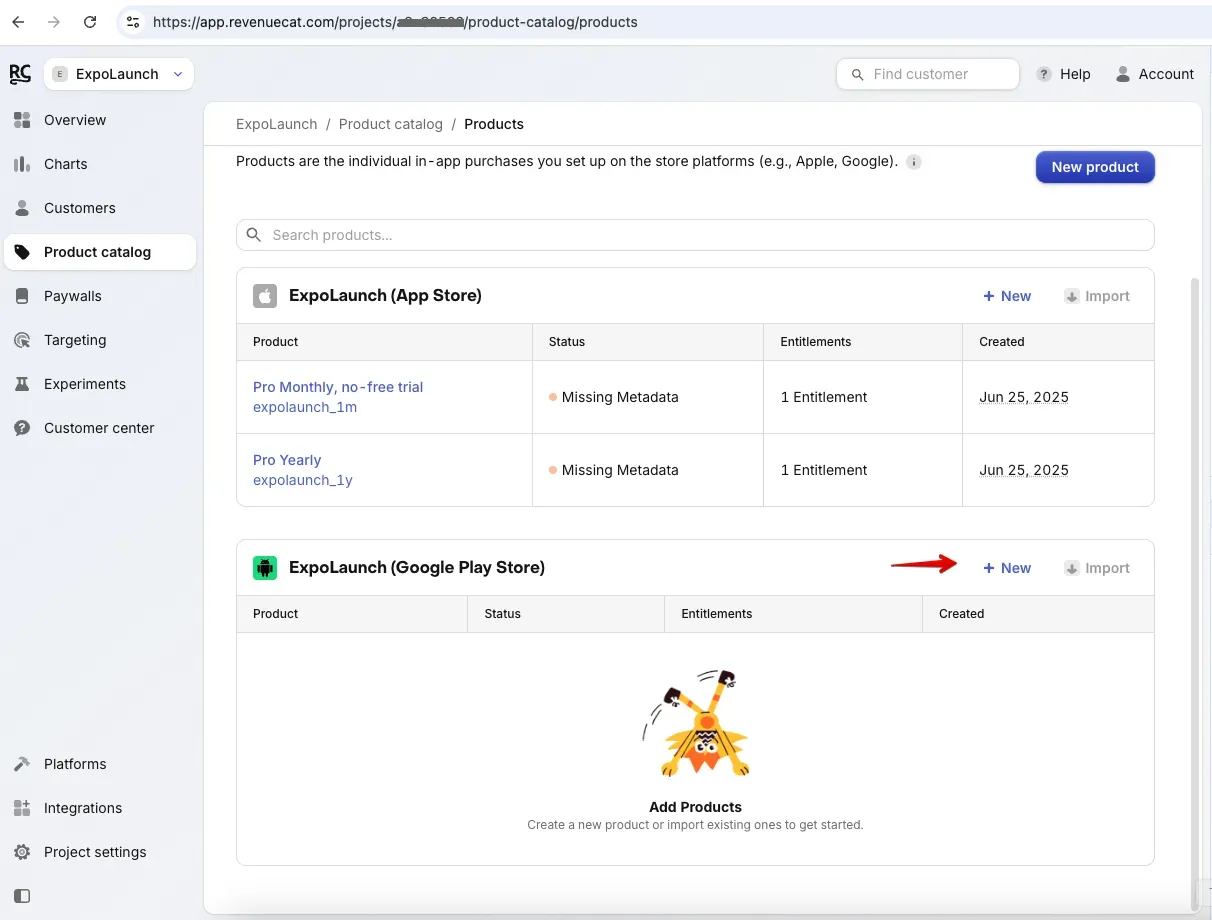Click the Android Google Play Store icon
Viewport: 1212px width, 920px height.
[265, 568]
